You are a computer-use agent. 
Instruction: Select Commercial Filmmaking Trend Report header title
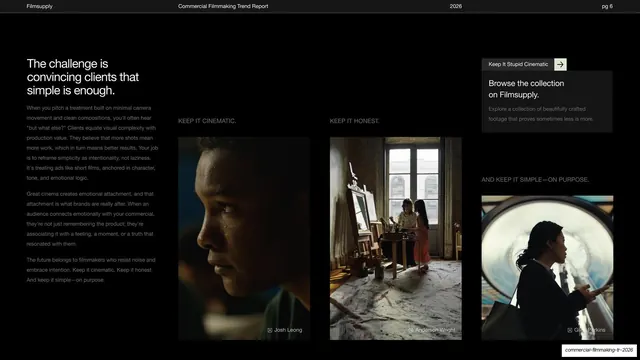pos(223,6)
